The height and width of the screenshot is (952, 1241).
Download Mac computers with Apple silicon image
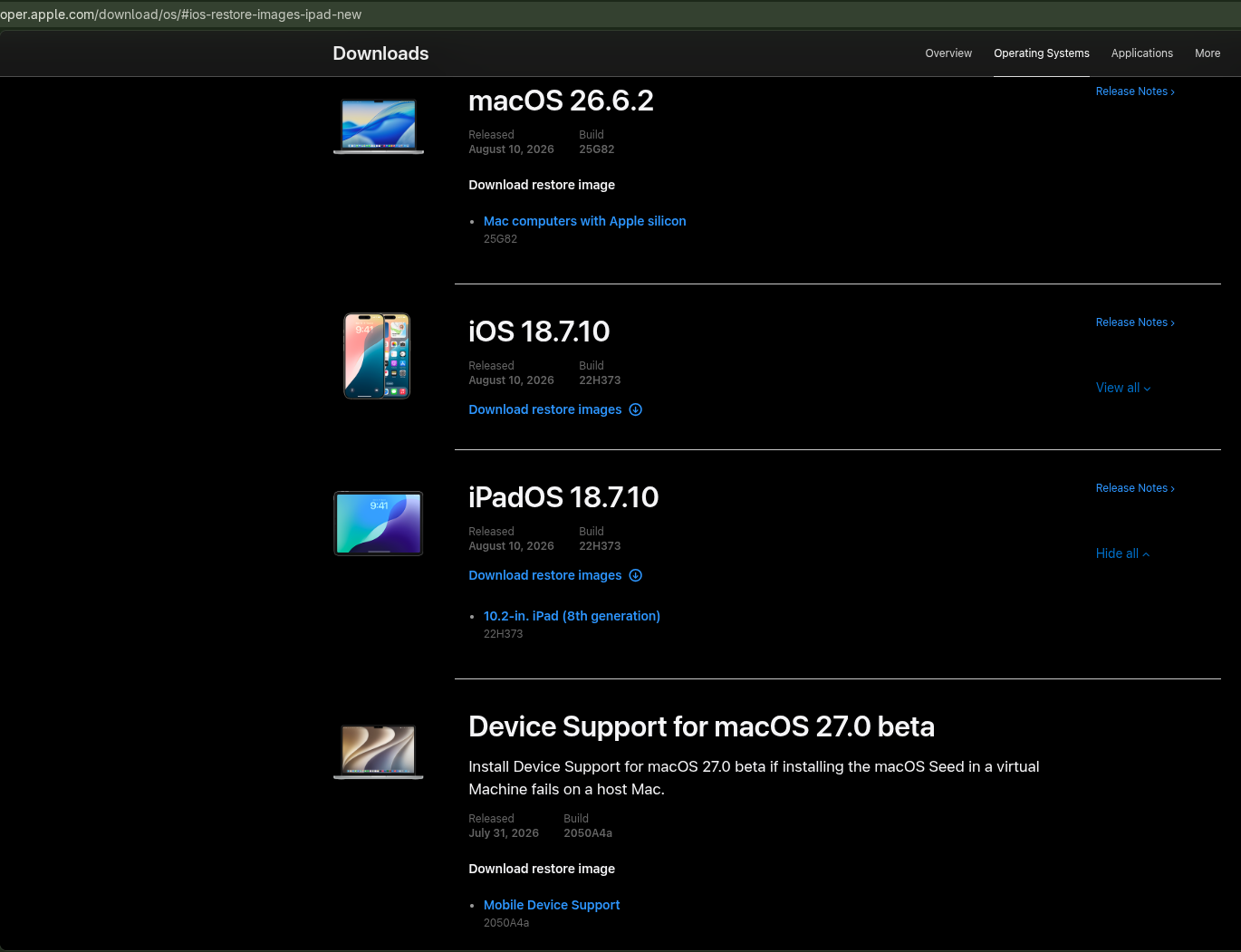tap(585, 221)
